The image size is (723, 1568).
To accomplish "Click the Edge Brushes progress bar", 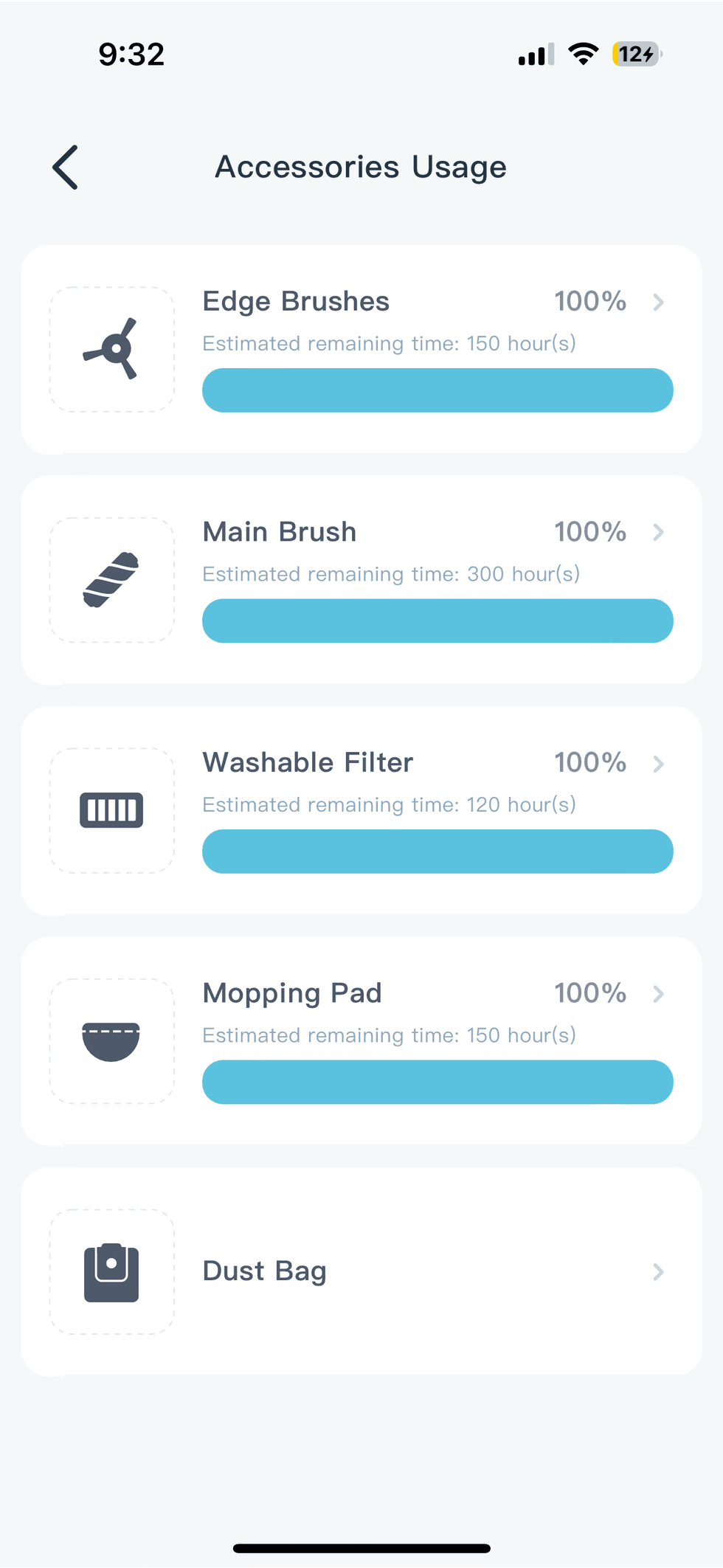I will 437,390.
